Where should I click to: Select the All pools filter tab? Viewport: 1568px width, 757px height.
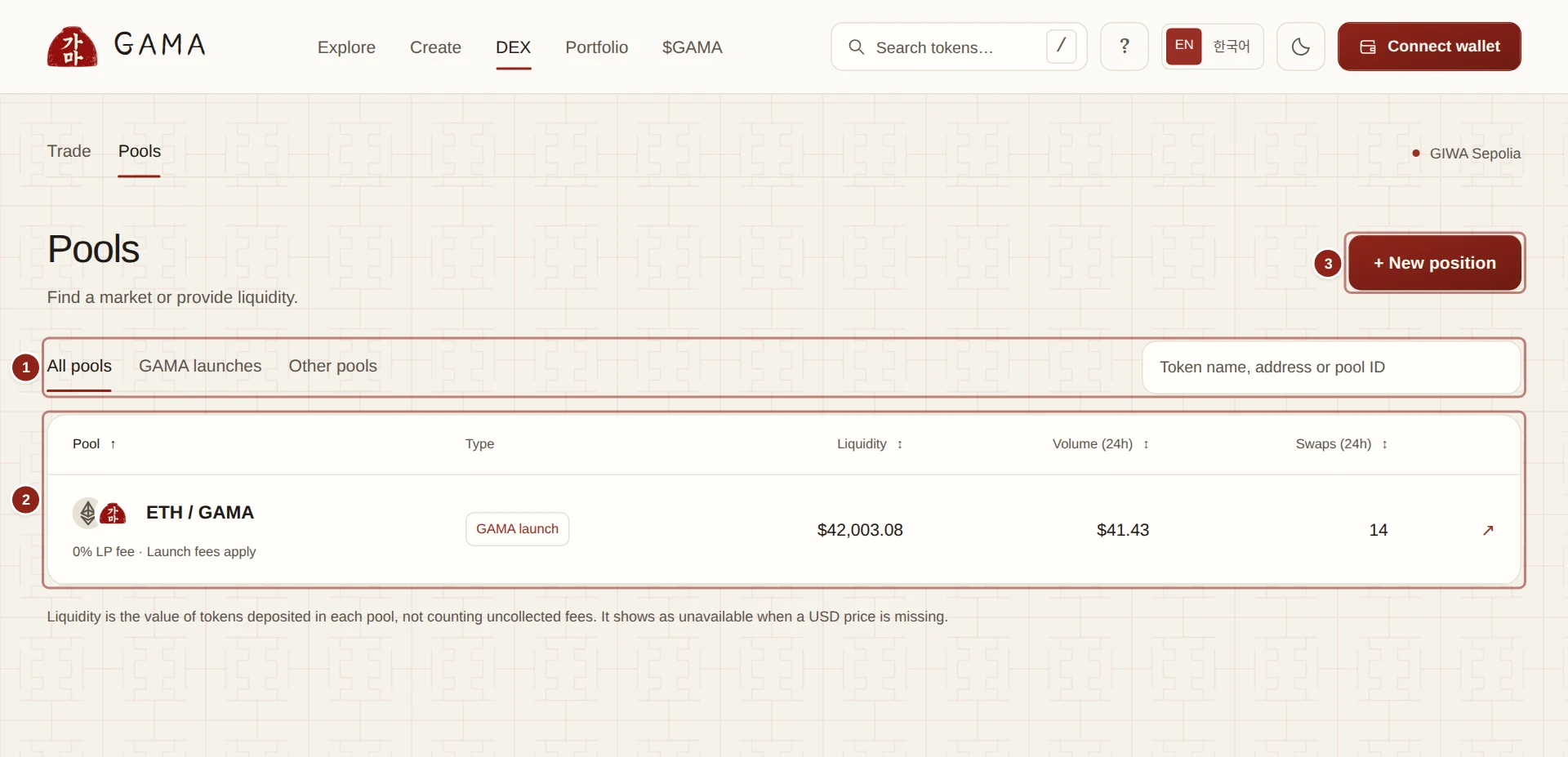(79, 366)
